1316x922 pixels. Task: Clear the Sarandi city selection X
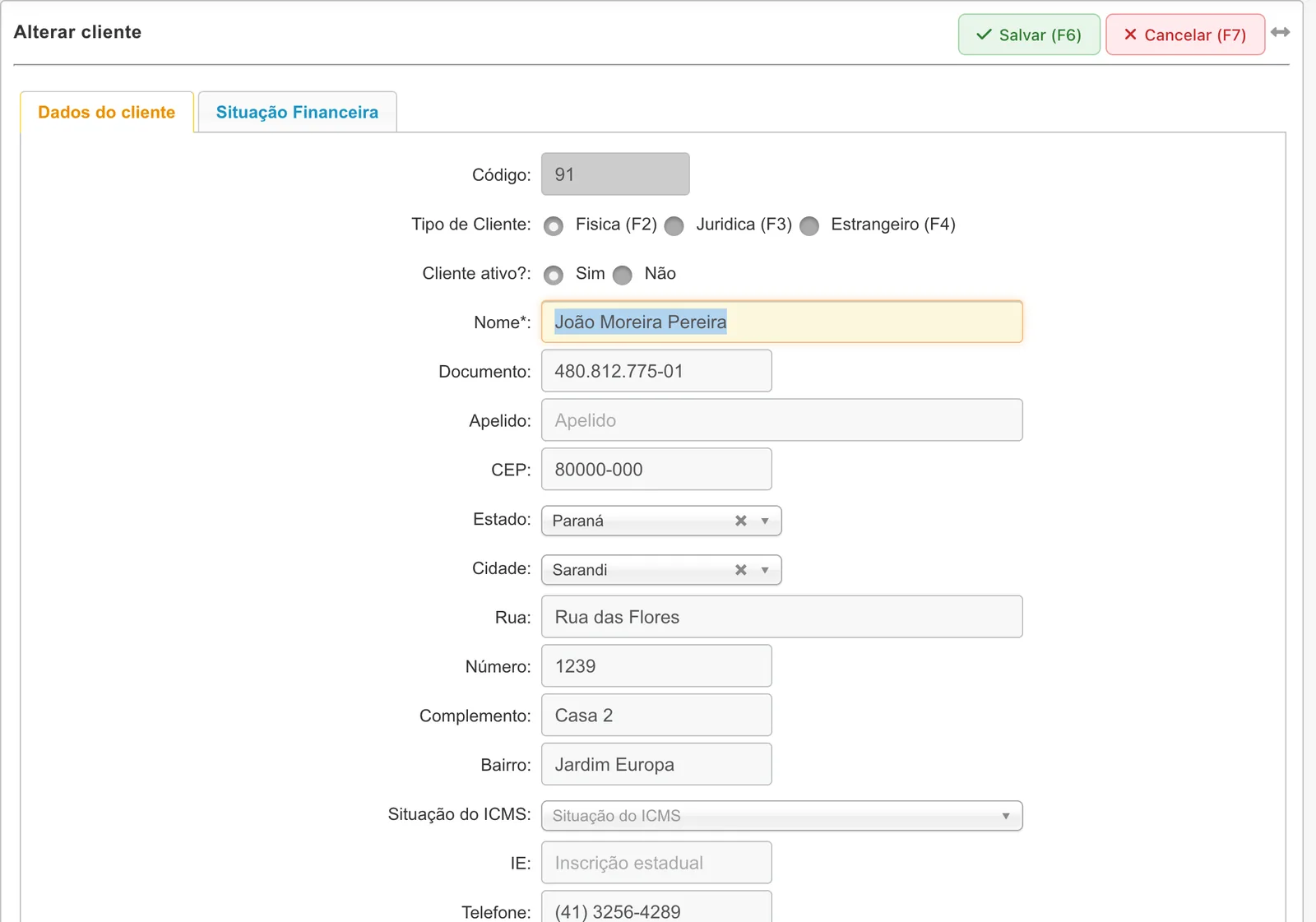click(741, 570)
